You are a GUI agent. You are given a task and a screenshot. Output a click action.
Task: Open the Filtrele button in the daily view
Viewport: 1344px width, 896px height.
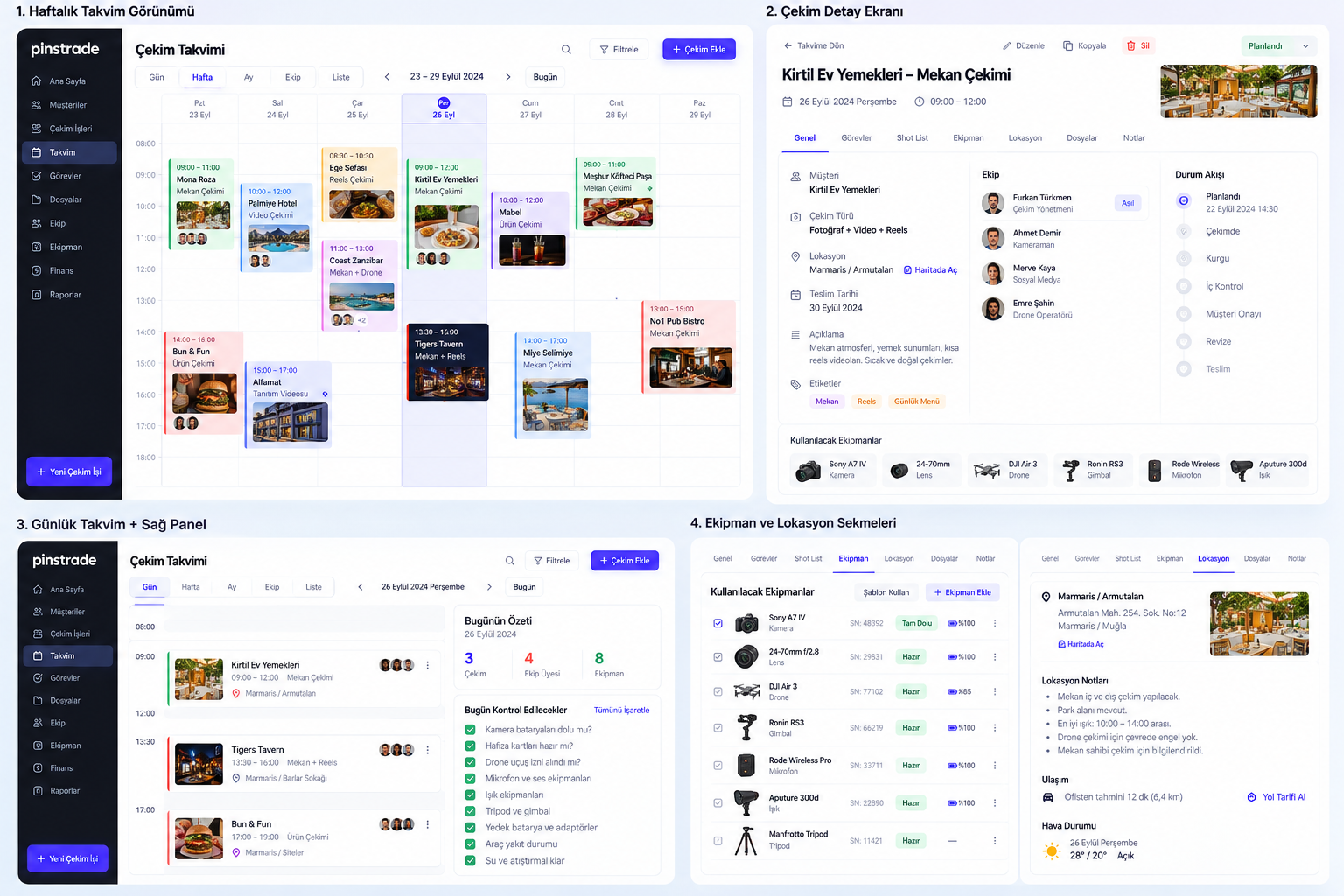(x=552, y=561)
